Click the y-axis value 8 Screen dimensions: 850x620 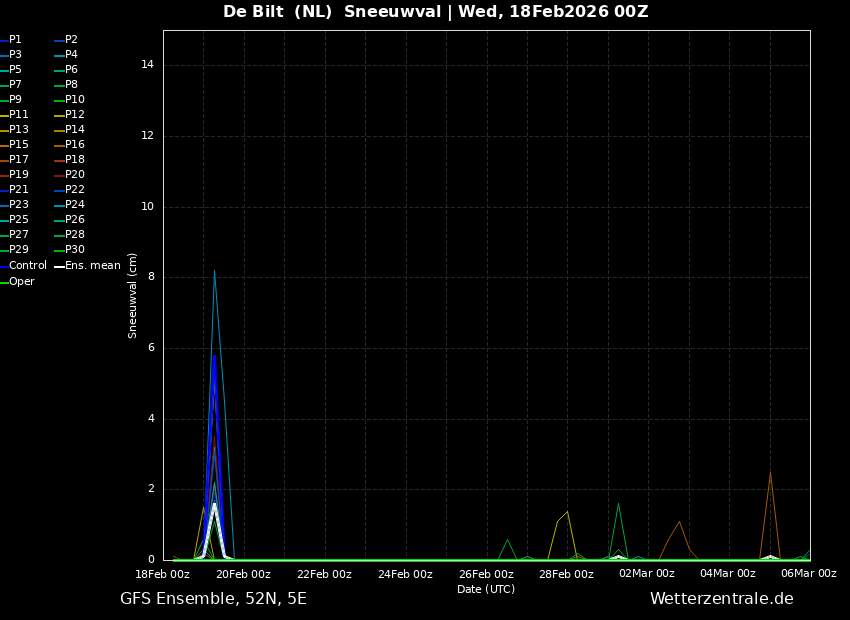151,277
